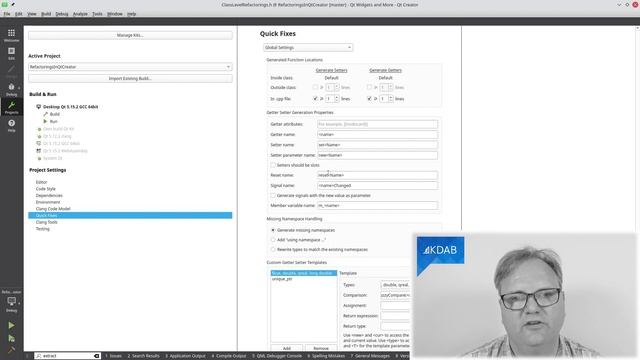Open Issues output pane

[113, 356]
